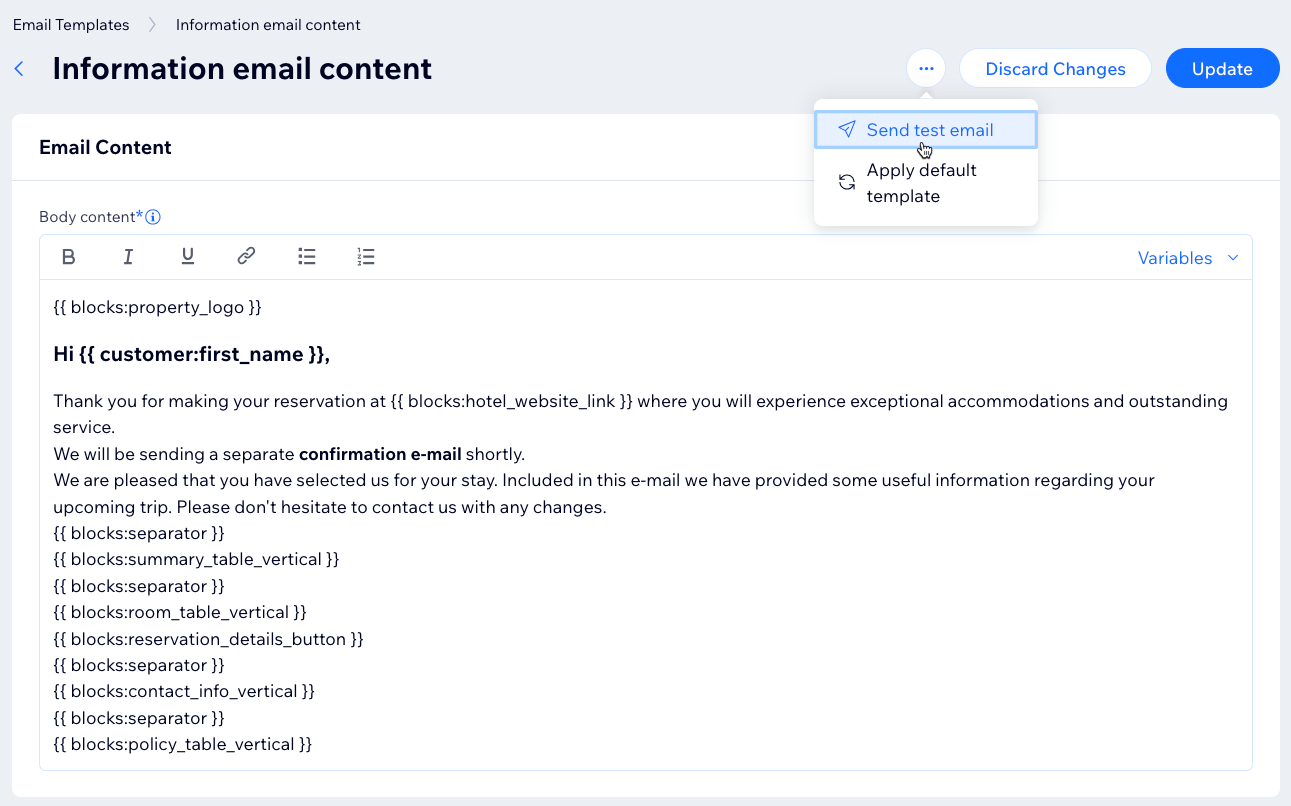1291x806 pixels.
Task: Click '{{ blocks:room_table_vertical }}' line
Action: pyautogui.click(x=180, y=612)
